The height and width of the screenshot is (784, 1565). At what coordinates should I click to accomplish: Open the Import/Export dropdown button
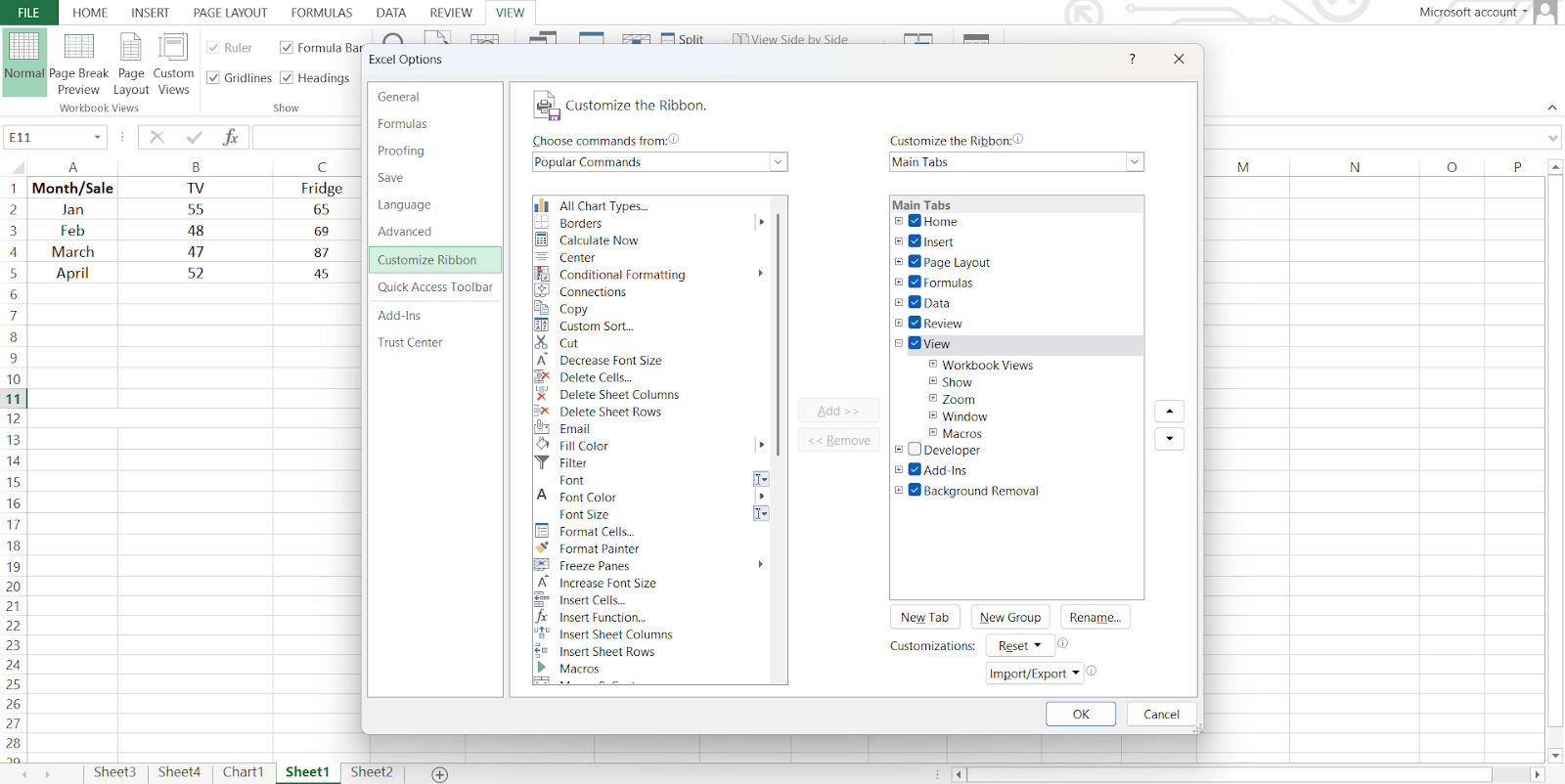1035,673
